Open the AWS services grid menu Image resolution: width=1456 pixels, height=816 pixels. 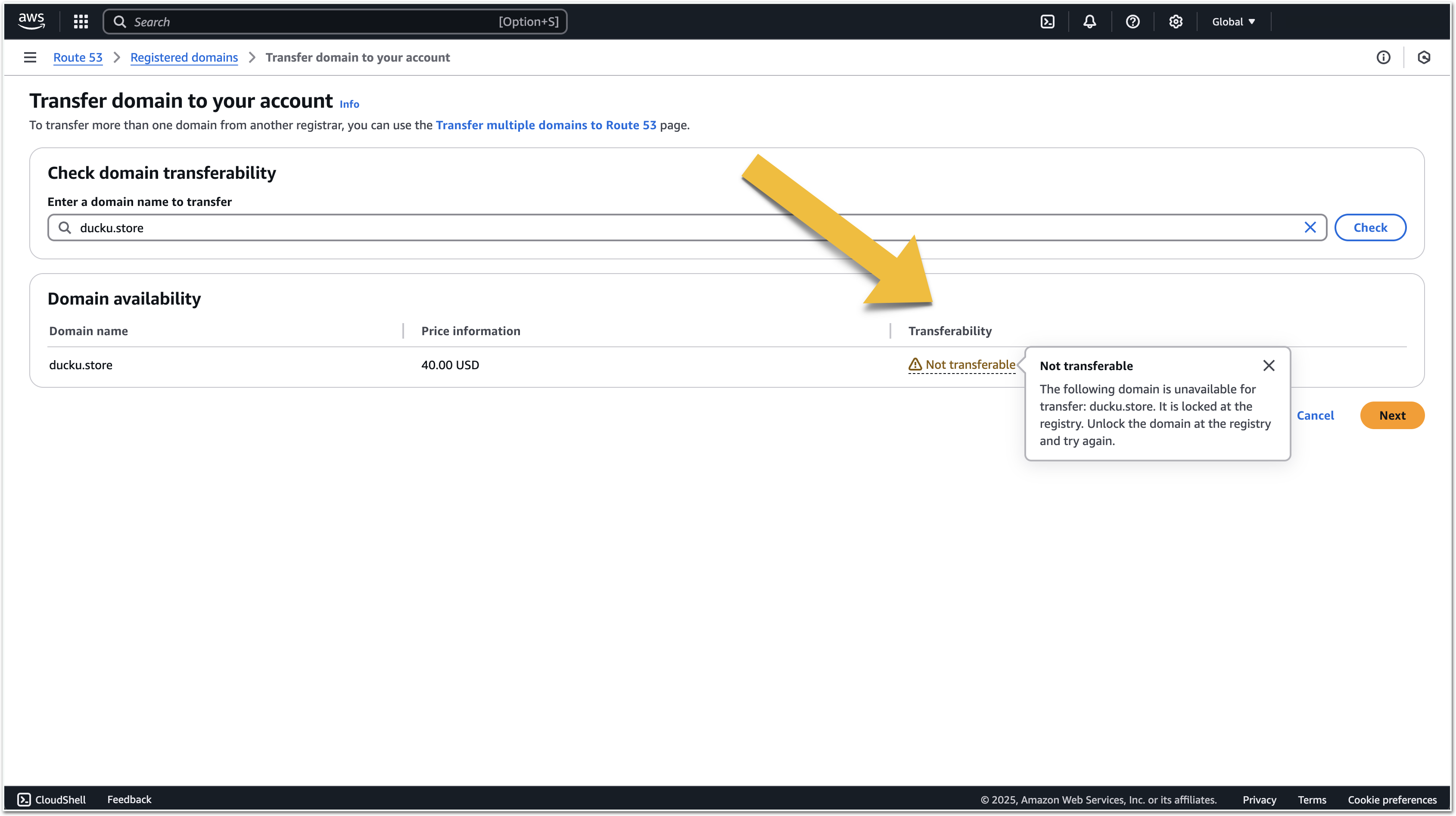pos(81,22)
